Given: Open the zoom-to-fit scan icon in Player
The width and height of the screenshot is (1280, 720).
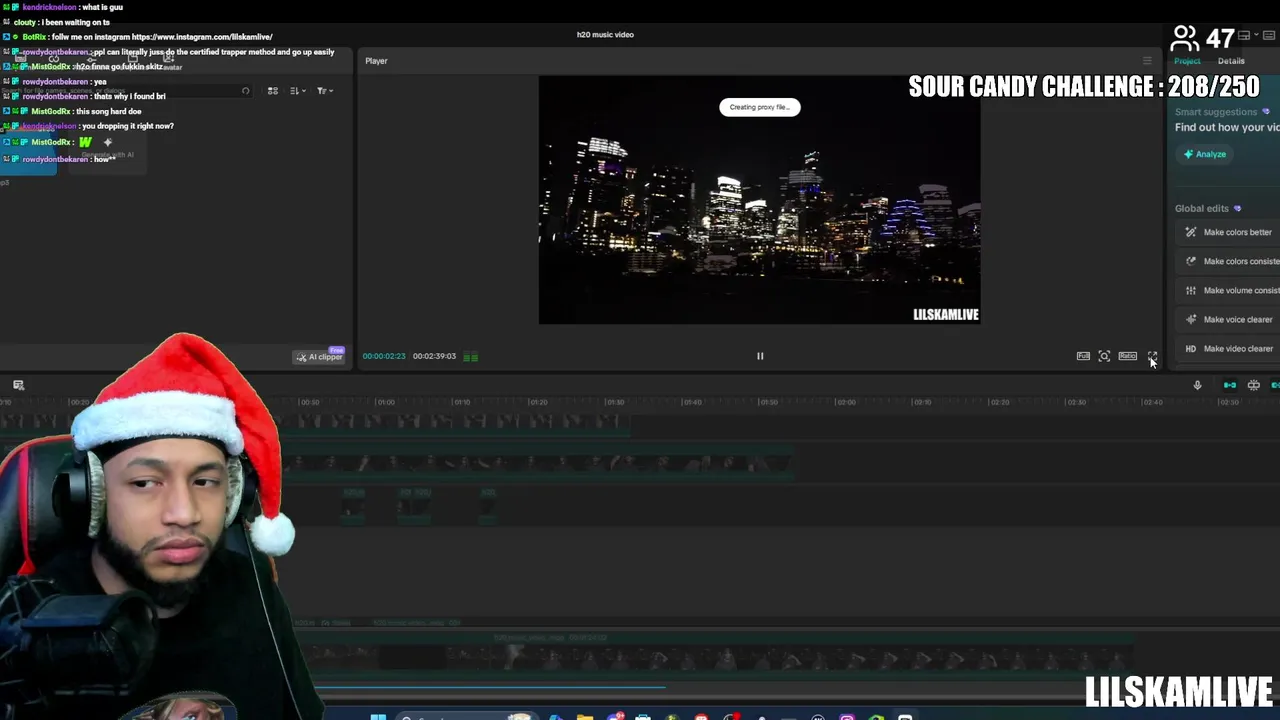Looking at the screenshot, I should click(1104, 356).
